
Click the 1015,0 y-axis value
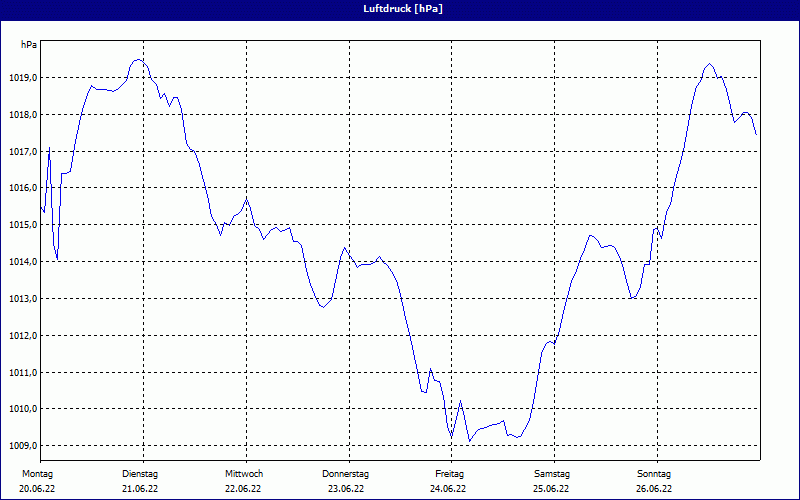click(21, 225)
